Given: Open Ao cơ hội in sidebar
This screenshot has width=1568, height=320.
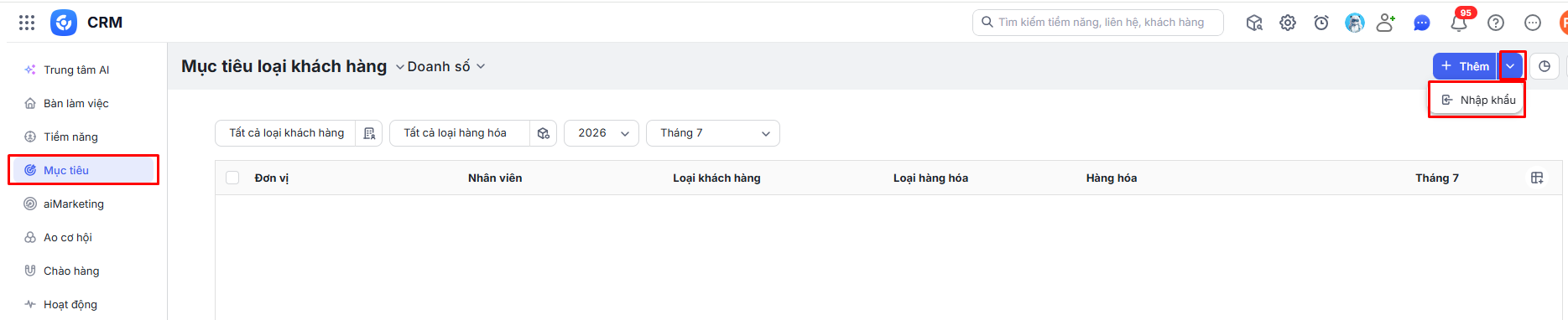Looking at the screenshot, I should tap(83, 237).
